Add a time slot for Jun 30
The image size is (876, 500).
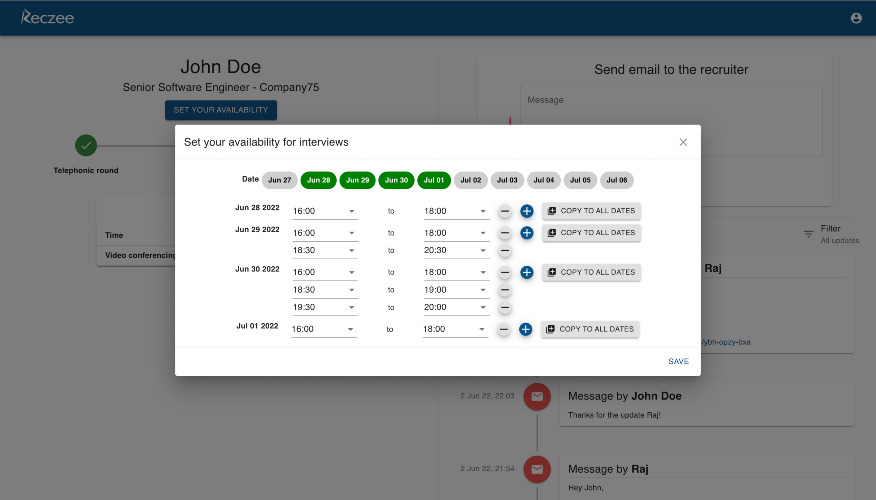pos(526,273)
